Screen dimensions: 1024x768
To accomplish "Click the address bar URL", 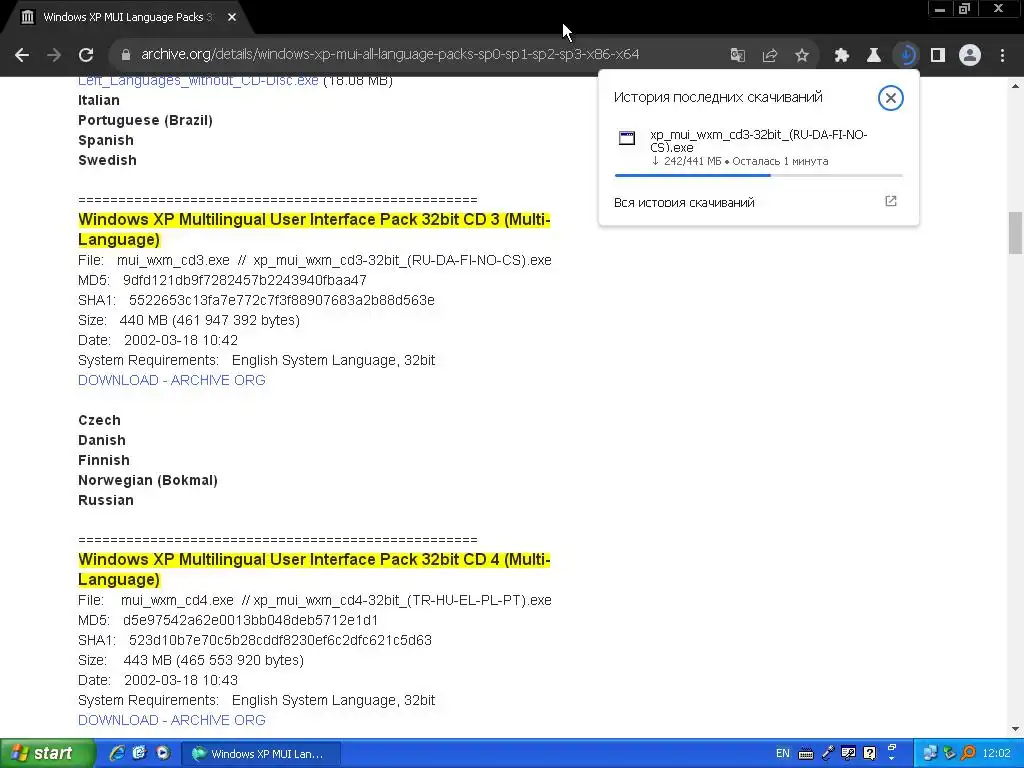I will pyautogui.click(x=390, y=54).
